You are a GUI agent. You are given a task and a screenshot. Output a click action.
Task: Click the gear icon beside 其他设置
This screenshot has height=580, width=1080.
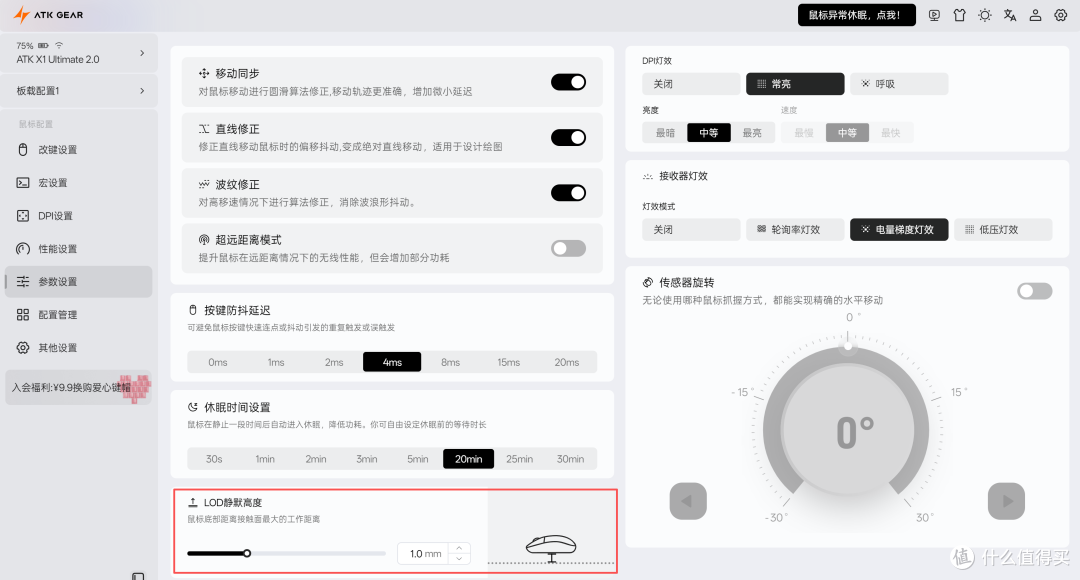tap(23, 348)
